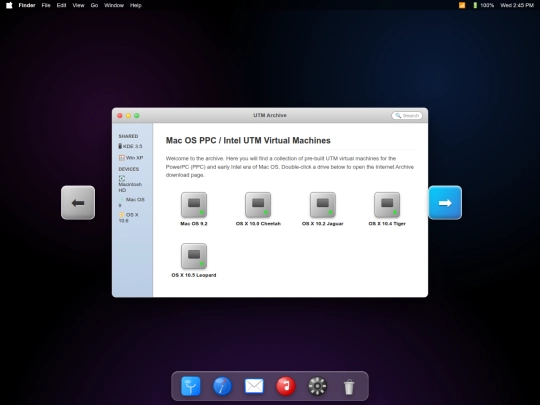
Task: Open the OS X 10.2 Jaguar drive icon
Action: point(323,205)
